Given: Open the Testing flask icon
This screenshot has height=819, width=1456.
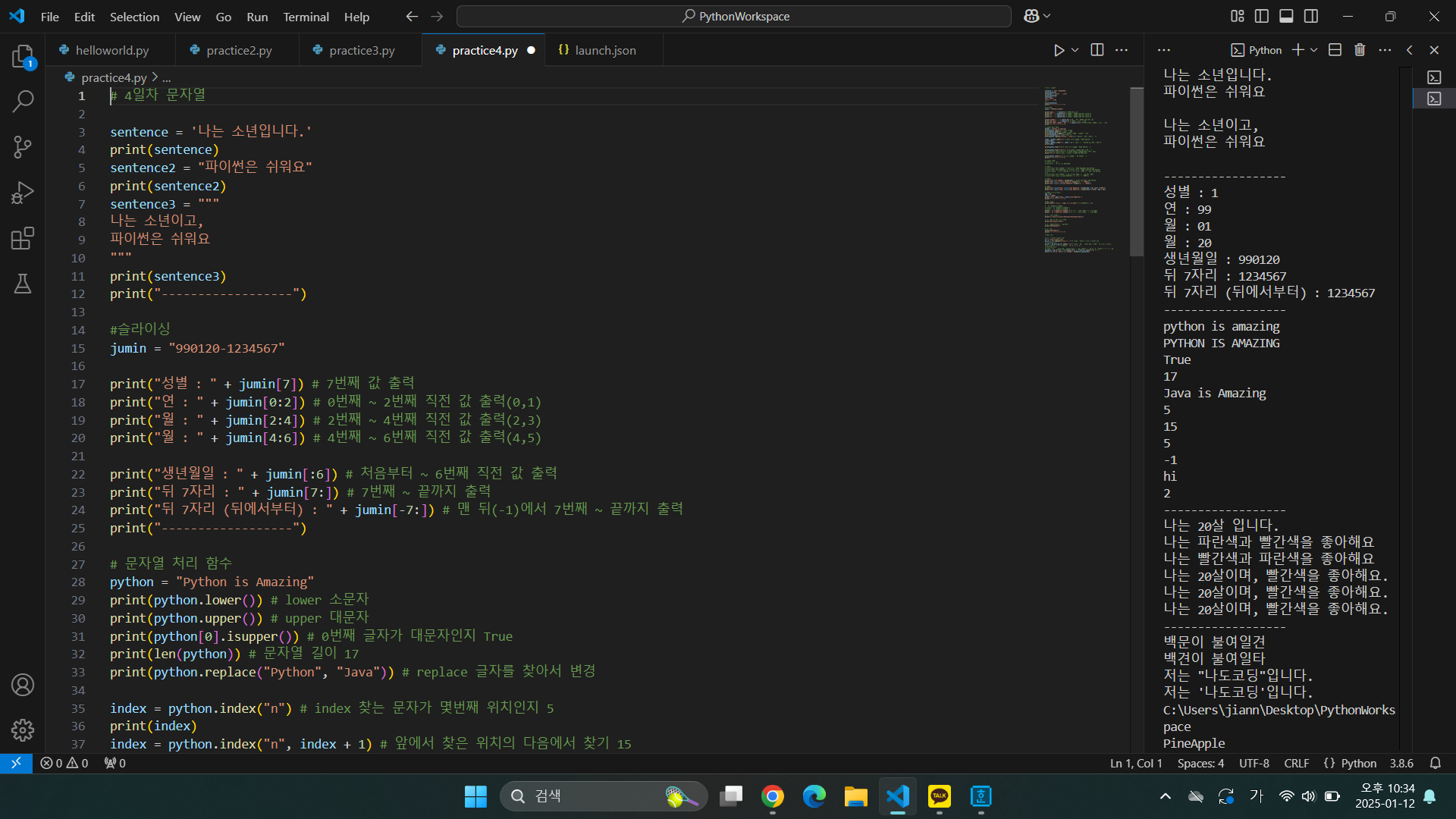Looking at the screenshot, I should click(23, 284).
